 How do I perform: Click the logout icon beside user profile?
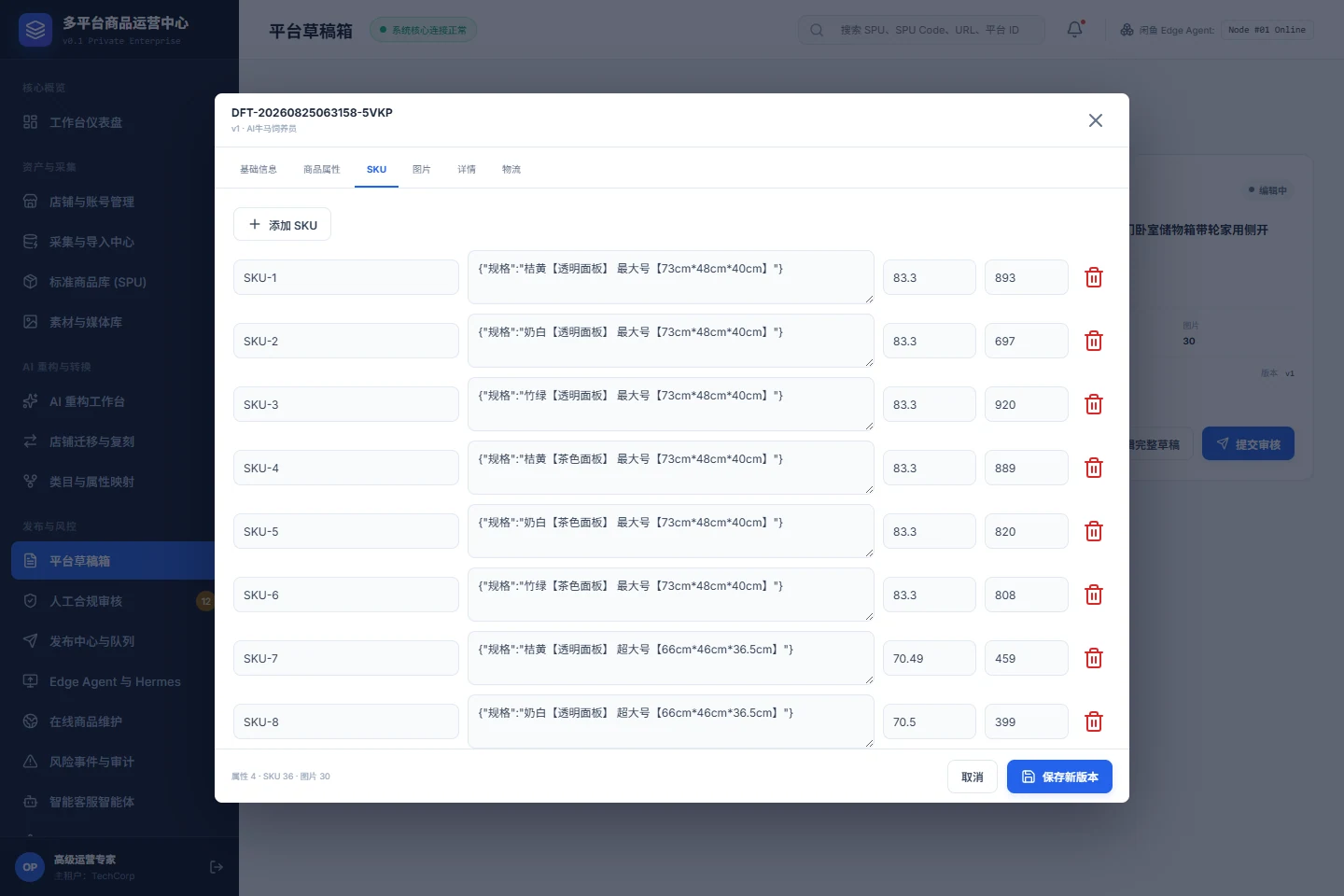click(217, 867)
